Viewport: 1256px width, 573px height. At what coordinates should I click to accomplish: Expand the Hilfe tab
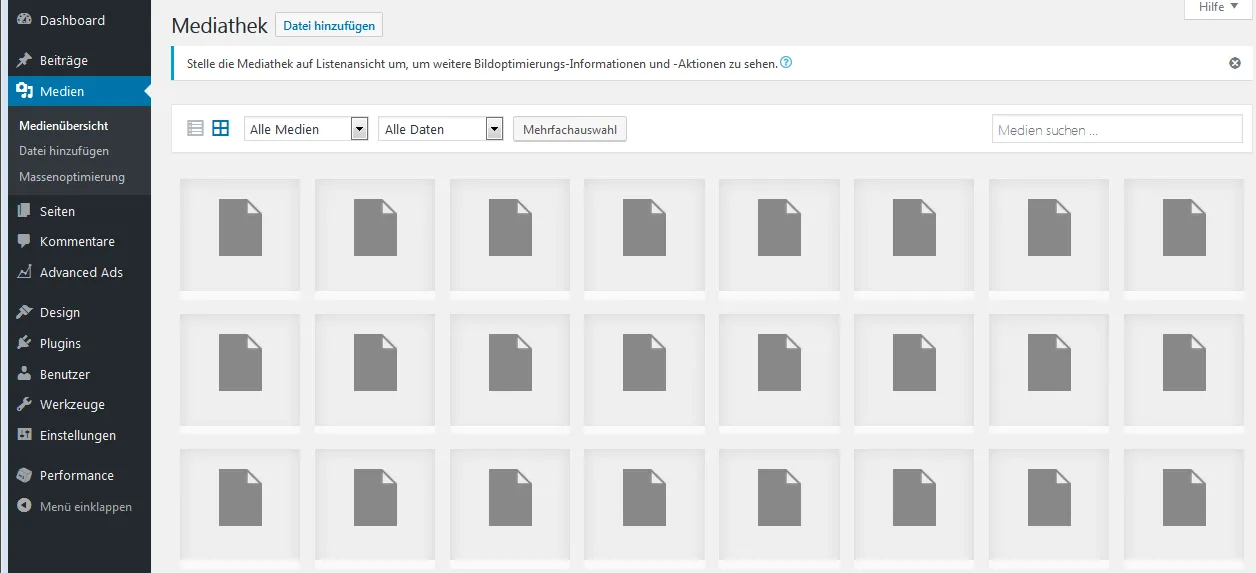pos(1218,7)
